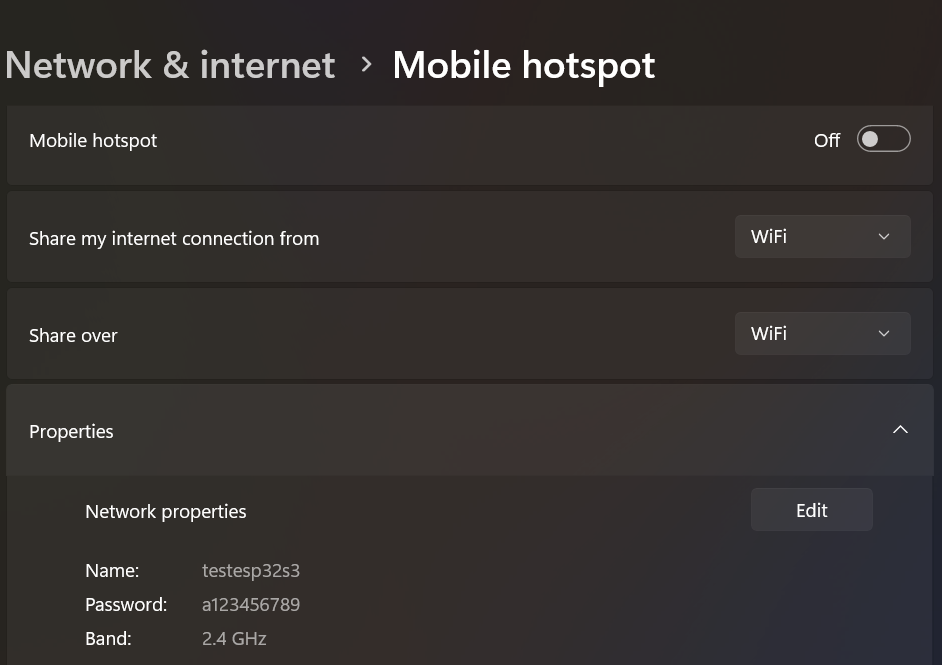
Task: Click the hotspot name value testesp32s3
Action: tap(251, 571)
